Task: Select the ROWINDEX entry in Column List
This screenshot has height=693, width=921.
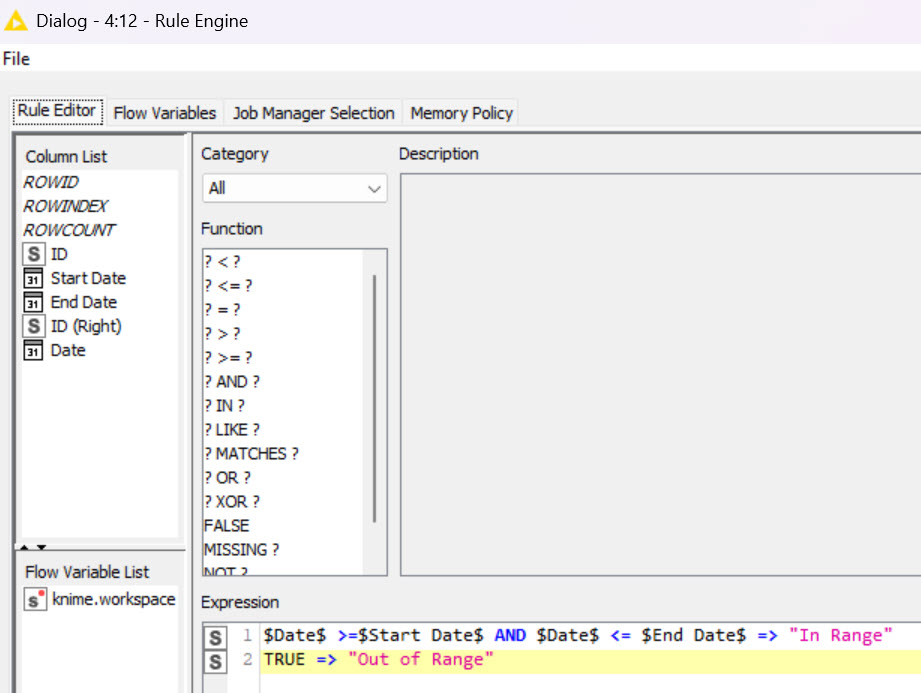Action: 65,206
